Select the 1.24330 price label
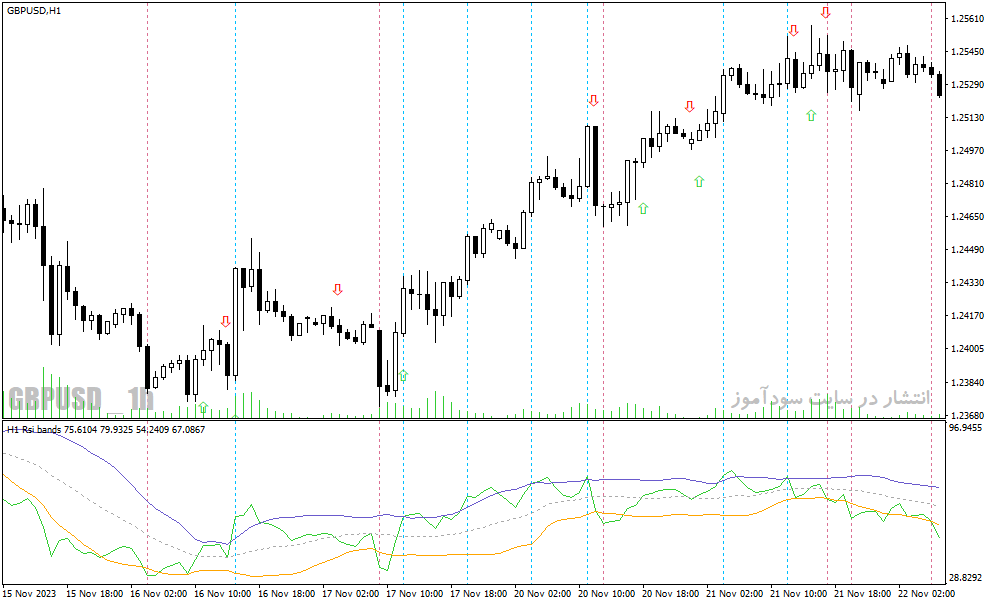This screenshot has width=991, height=605. tap(968, 282)
